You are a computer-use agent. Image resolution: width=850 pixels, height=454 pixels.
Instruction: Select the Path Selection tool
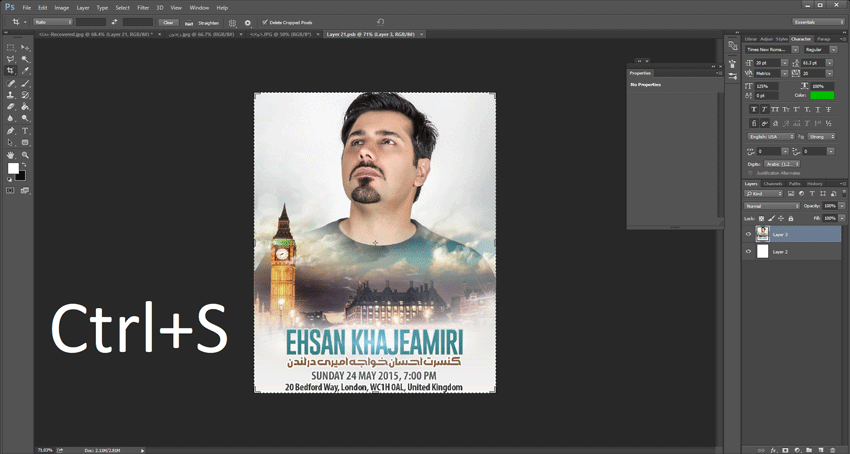pos(10,143)
